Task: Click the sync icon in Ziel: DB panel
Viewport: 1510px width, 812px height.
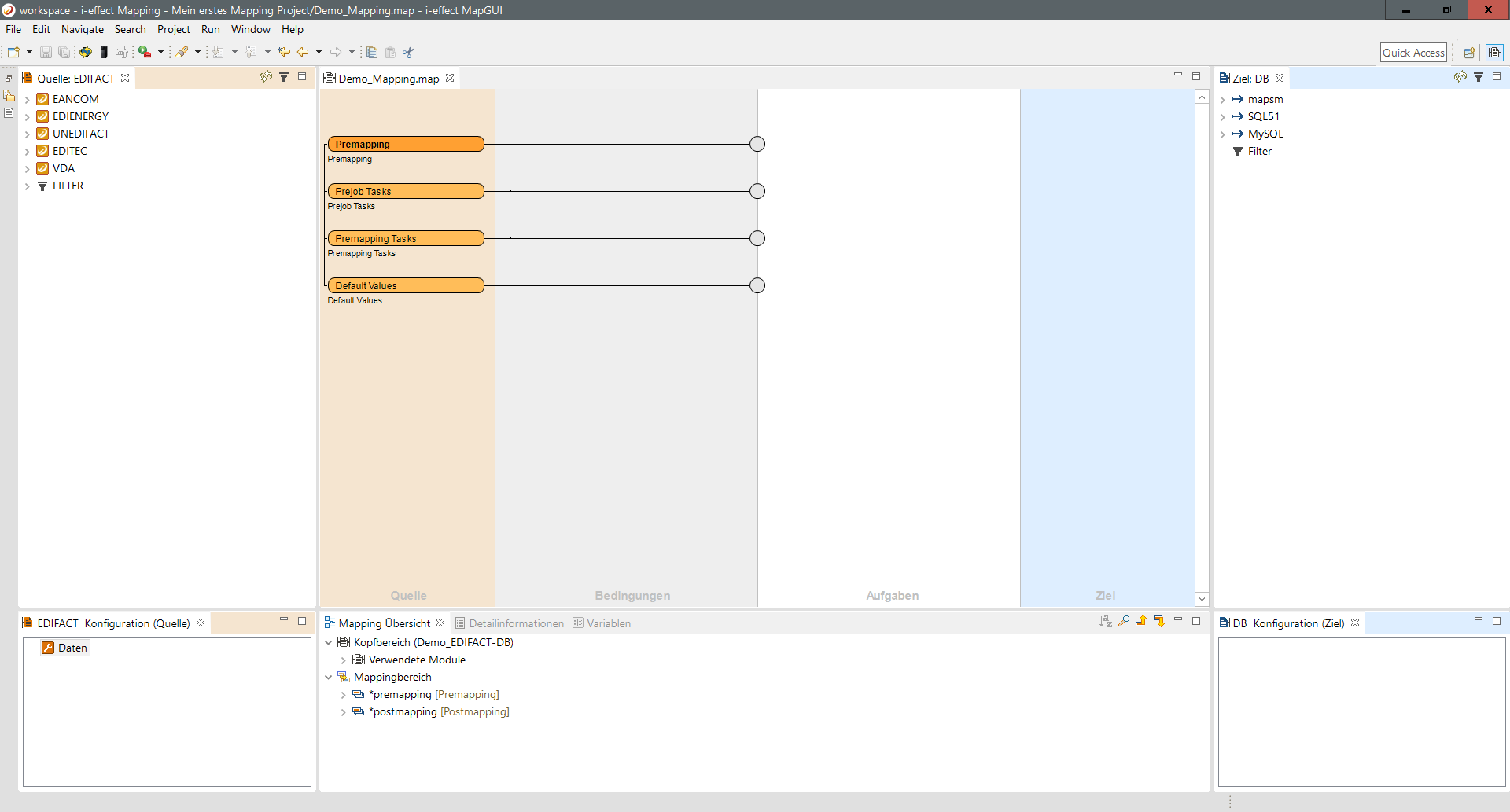Action: [x=1460, y=77]
